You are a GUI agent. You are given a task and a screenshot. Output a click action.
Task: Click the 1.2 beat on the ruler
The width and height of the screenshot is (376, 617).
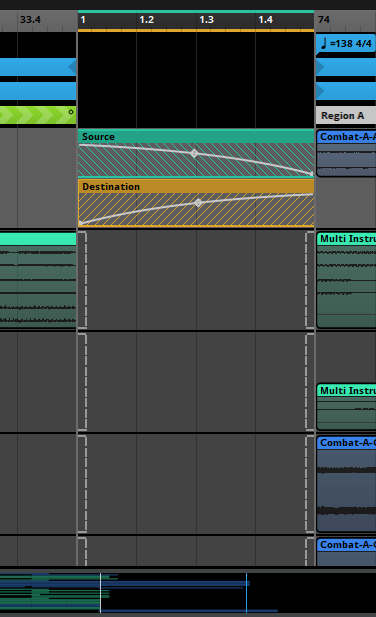click(146, 20)
